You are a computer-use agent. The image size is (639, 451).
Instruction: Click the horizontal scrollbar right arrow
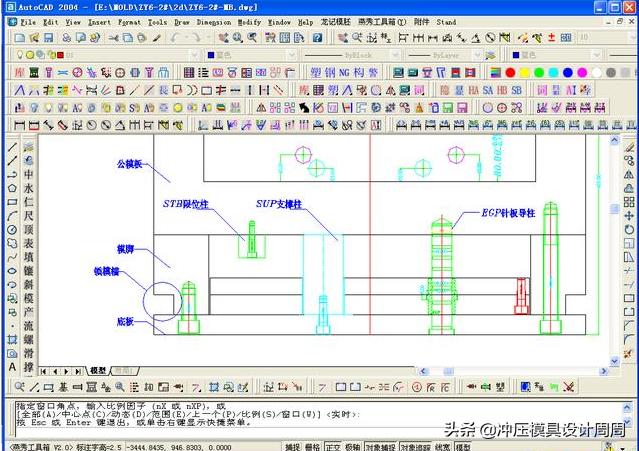click(604, 371)
